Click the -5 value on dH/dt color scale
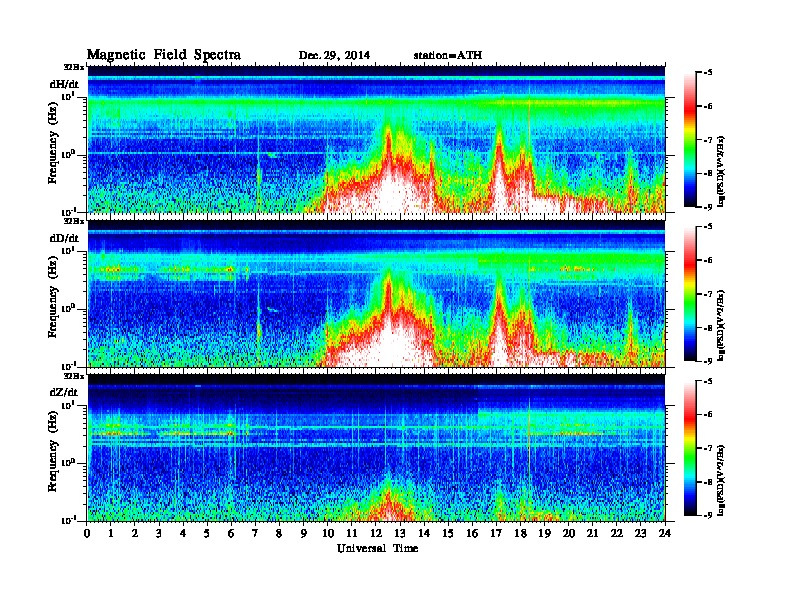The width and height of the screenshot is (792, 612). pyautogui.click(x=708, y=73)
